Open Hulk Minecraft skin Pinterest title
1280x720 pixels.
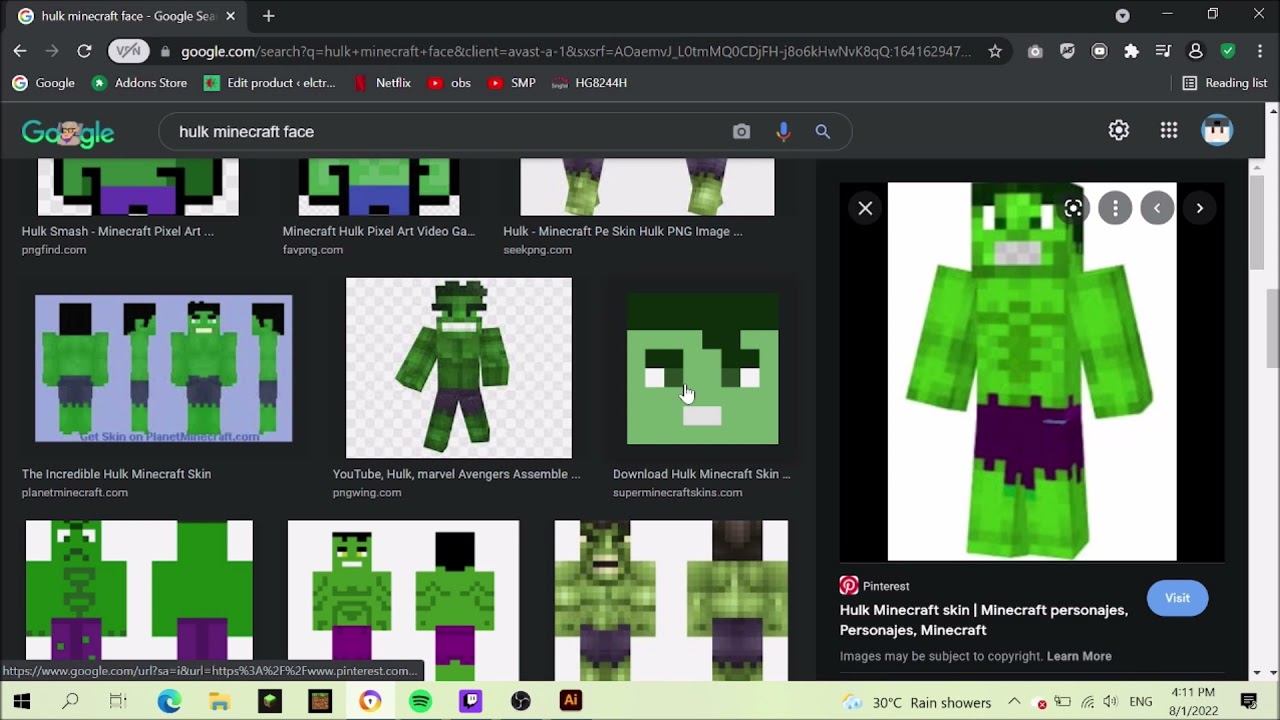pyautogui.click(x=984, y=620)
